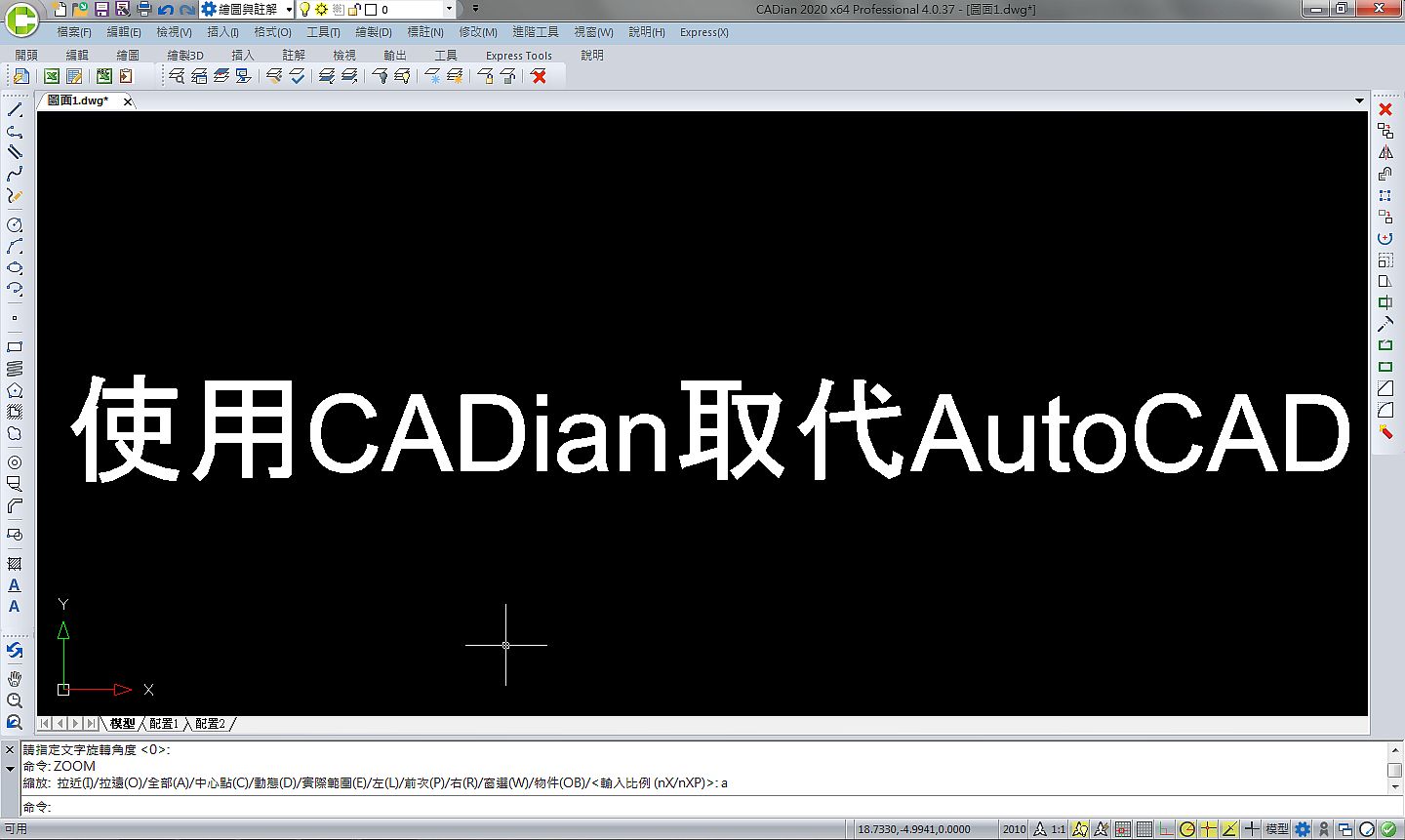Click the Zoom magnifier tool in left toolbar

point(15,700)
